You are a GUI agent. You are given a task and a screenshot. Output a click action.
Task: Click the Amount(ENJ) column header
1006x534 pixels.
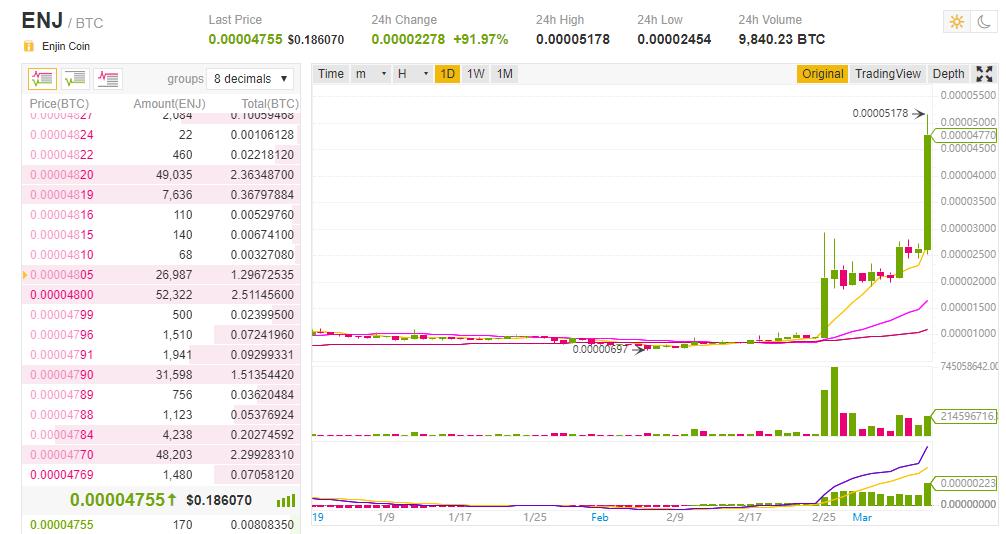point(169,103)
